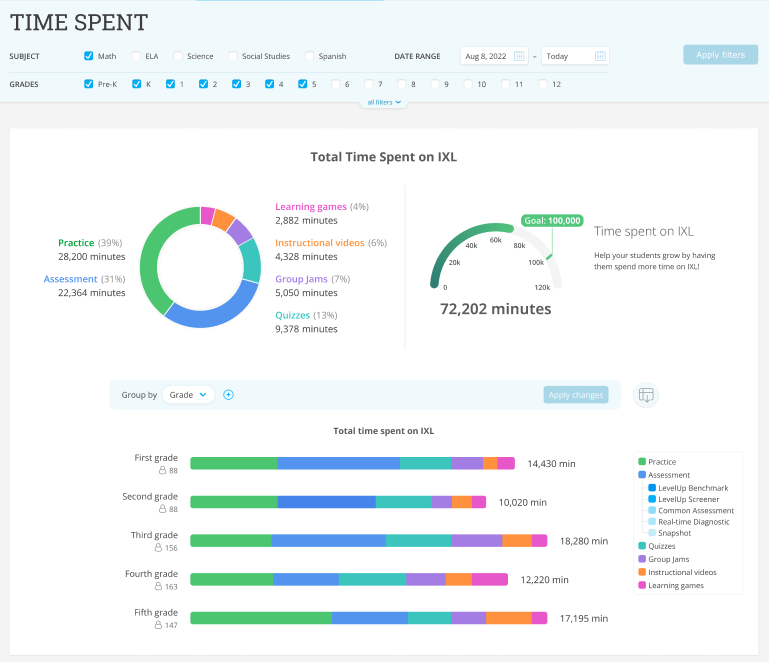
Task: Click the Second grade 10,020 min value
Action: 523,503
